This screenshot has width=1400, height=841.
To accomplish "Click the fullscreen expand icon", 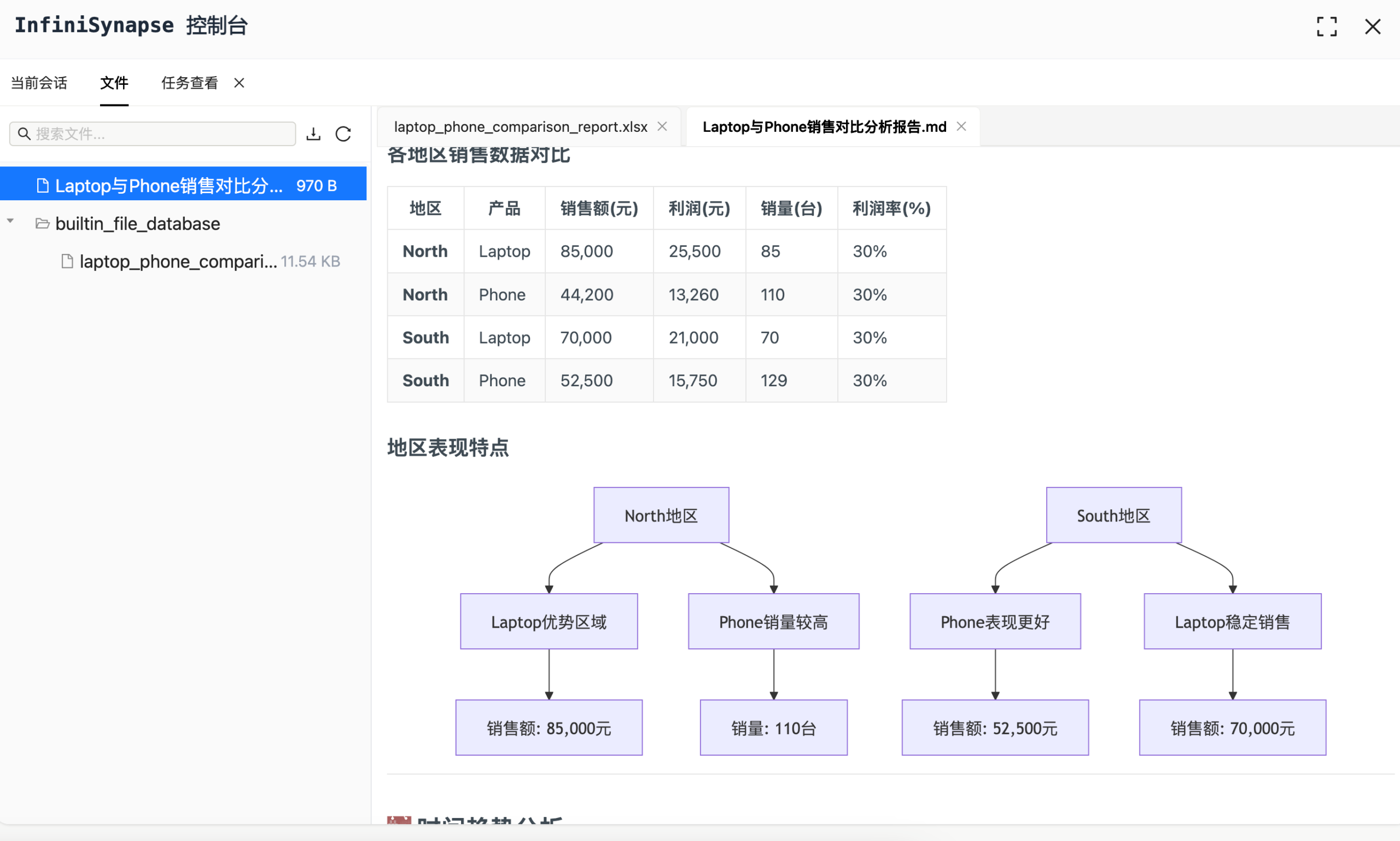I will click(x=1327, y=26).
